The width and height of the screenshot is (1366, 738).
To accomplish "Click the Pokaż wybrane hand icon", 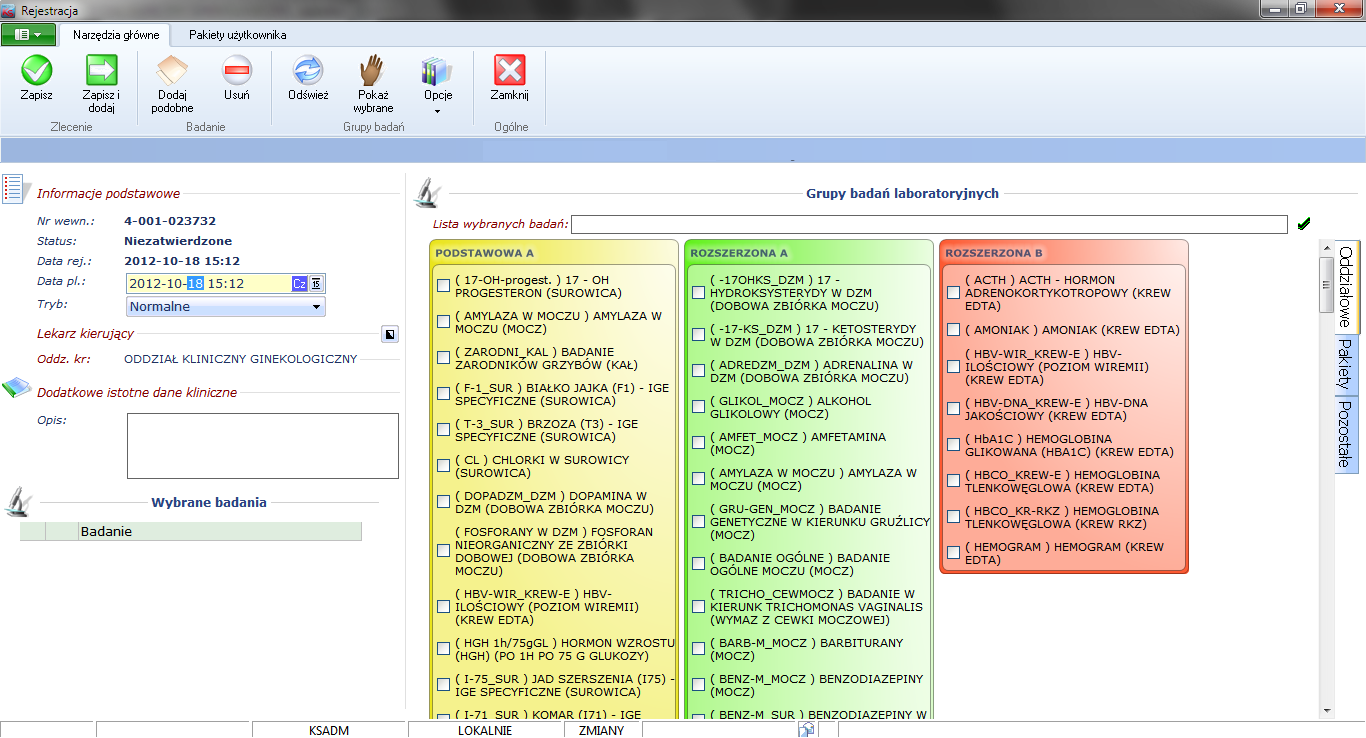I will 372,71.
